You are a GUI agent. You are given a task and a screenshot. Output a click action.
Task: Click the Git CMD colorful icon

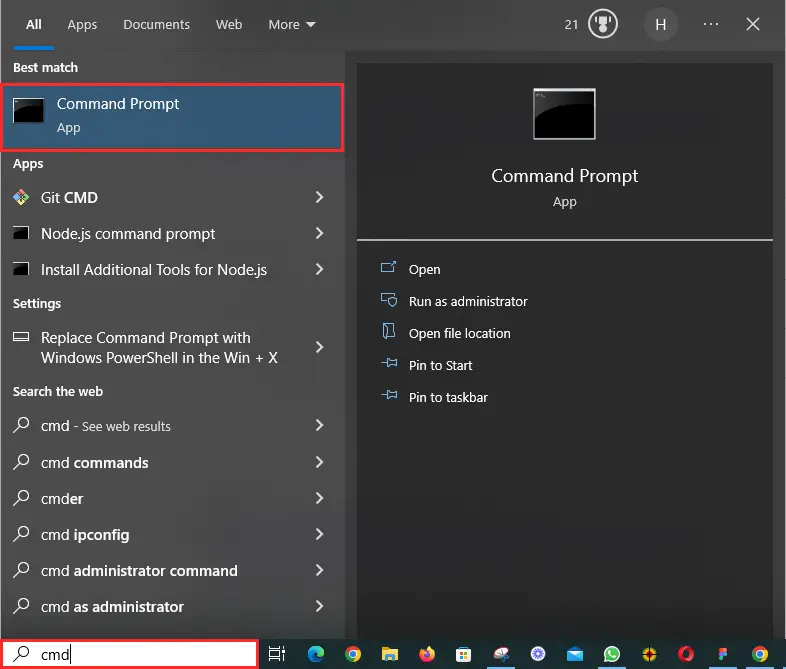point(21,197)
